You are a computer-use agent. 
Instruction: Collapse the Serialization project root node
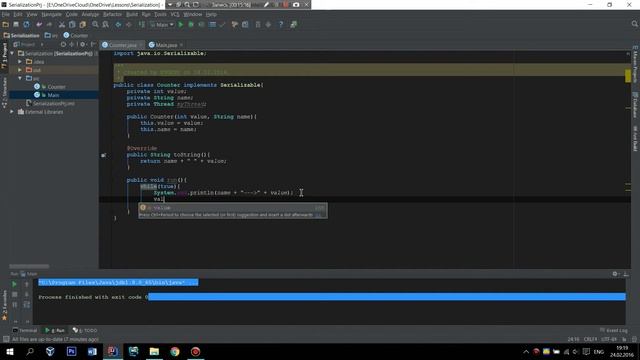pos(12,53)
